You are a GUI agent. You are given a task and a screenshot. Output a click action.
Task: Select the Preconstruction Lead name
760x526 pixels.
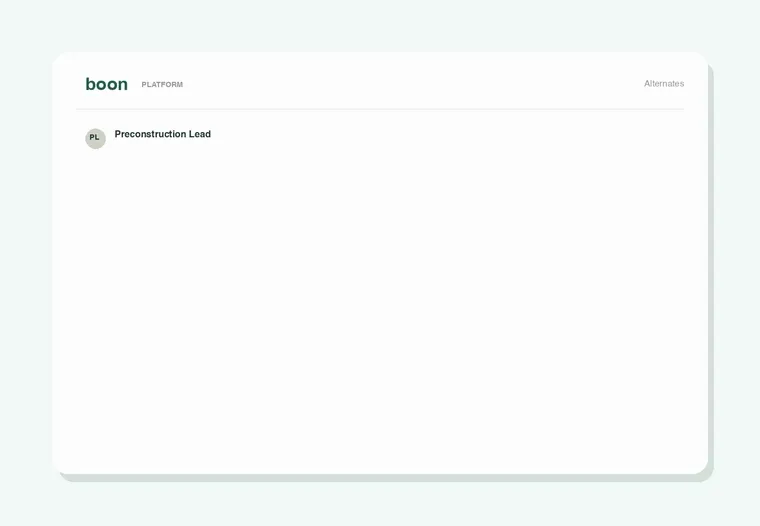click(x=162, y=134)
